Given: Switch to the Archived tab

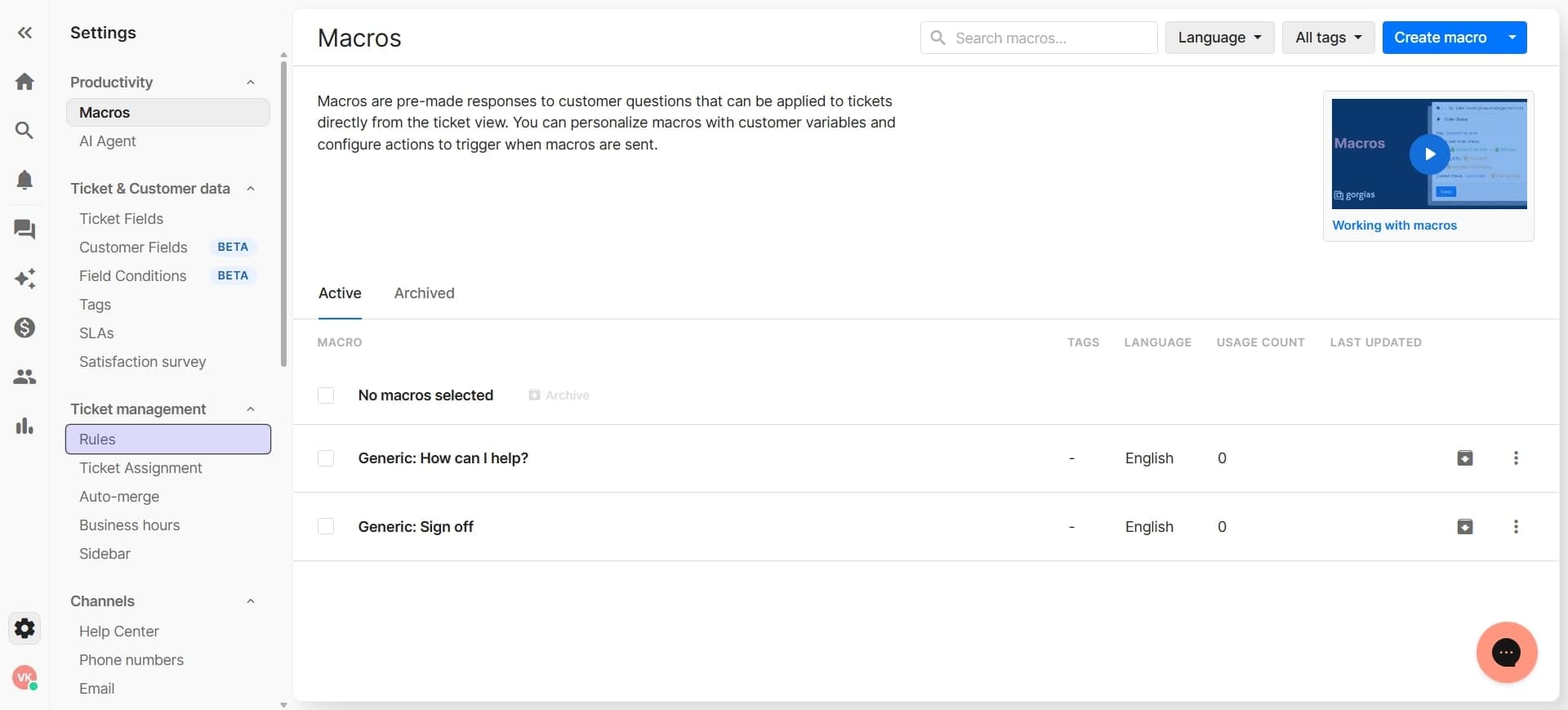Looking at the screenshot, I should pos(424,293).
